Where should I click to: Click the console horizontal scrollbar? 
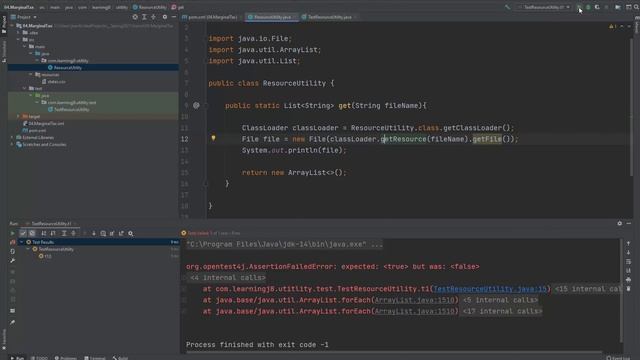394,351
